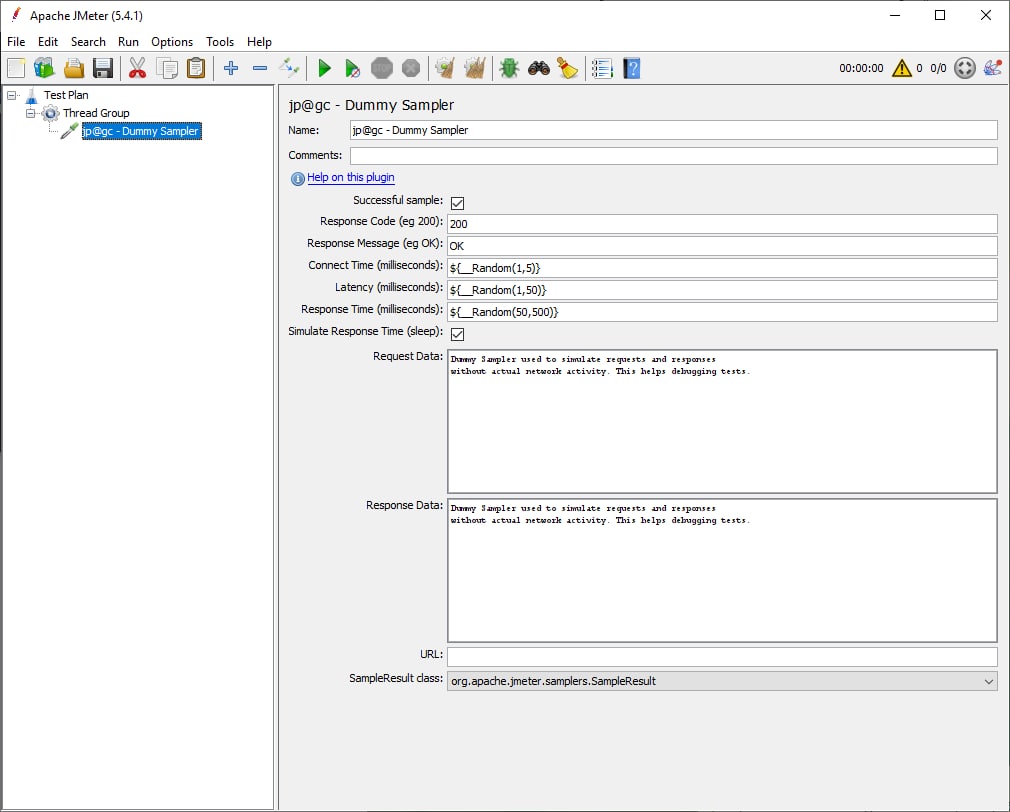The height and width of the screenshot is (812, 1010).
Task: Click the URL input field
Action: pos(722,657)
